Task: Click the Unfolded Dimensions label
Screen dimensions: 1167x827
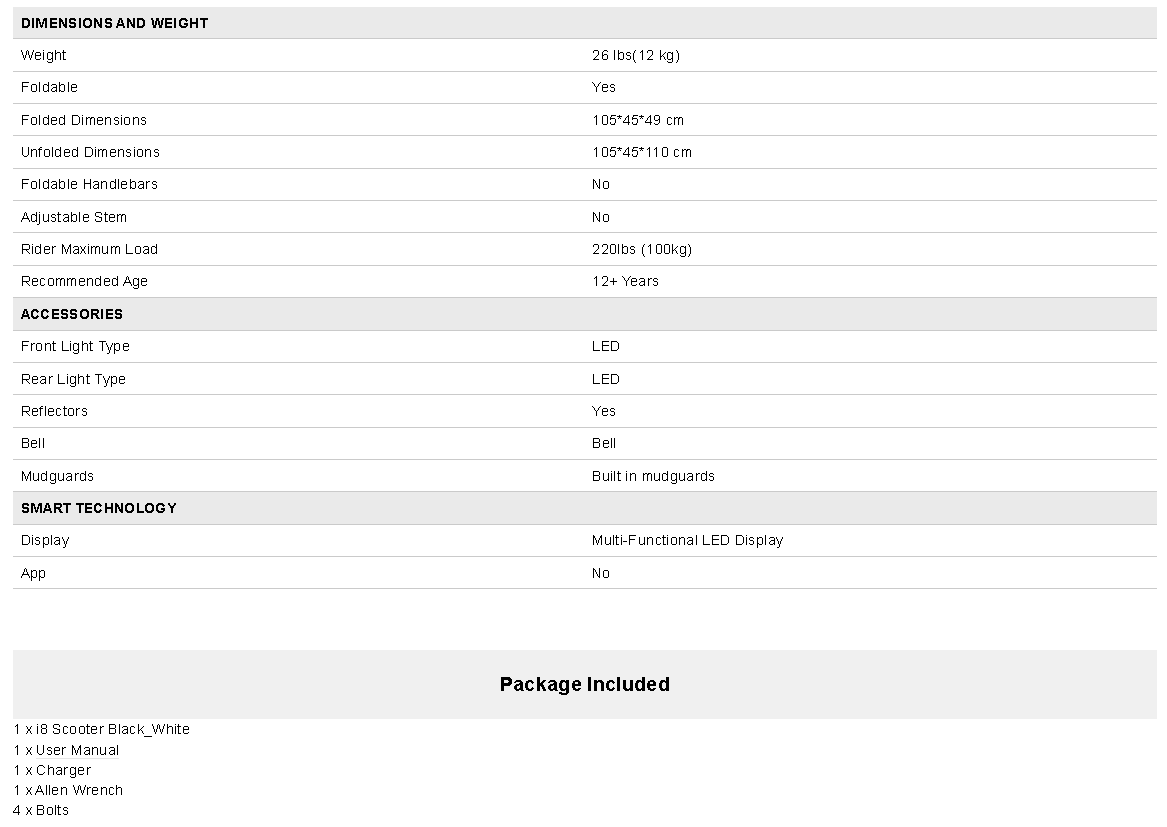Action: (x=90, y=152)
